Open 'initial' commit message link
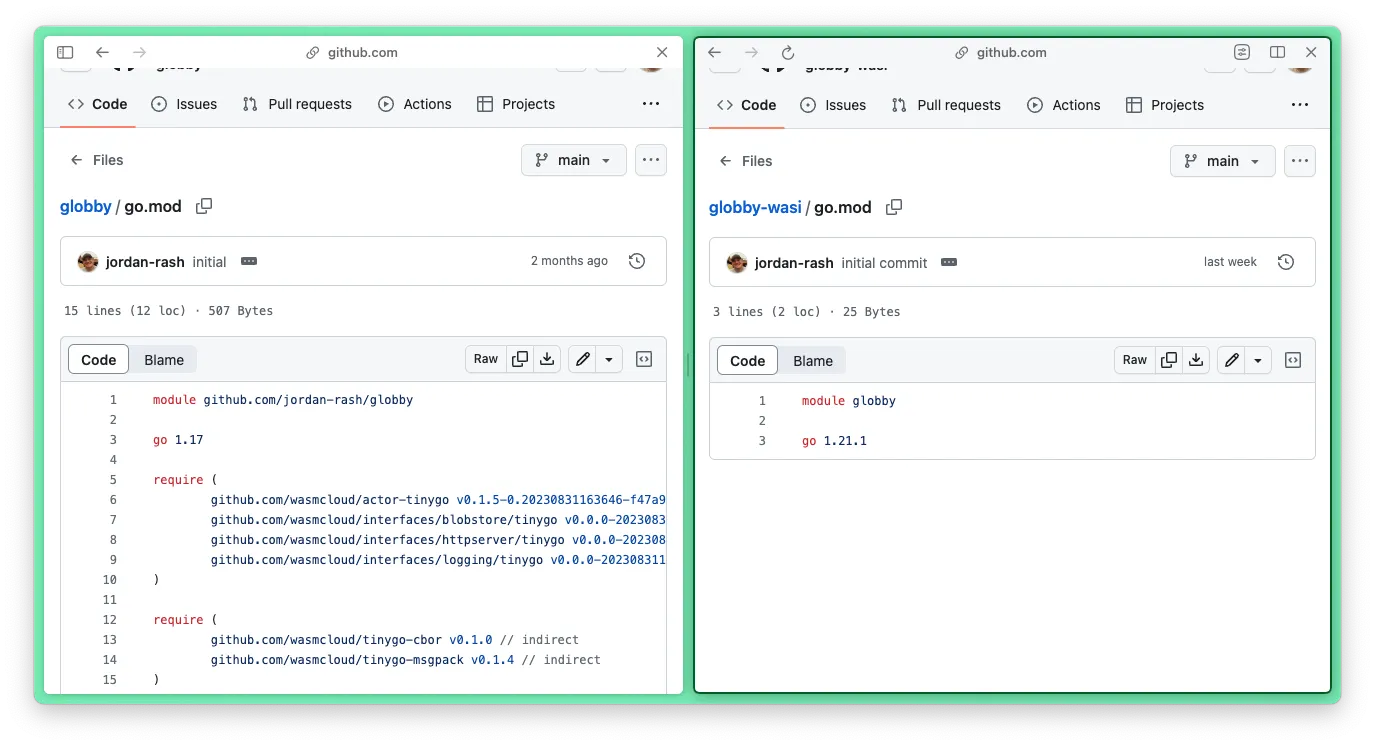This screenshot has width=1375, height=746. (210, 261)
